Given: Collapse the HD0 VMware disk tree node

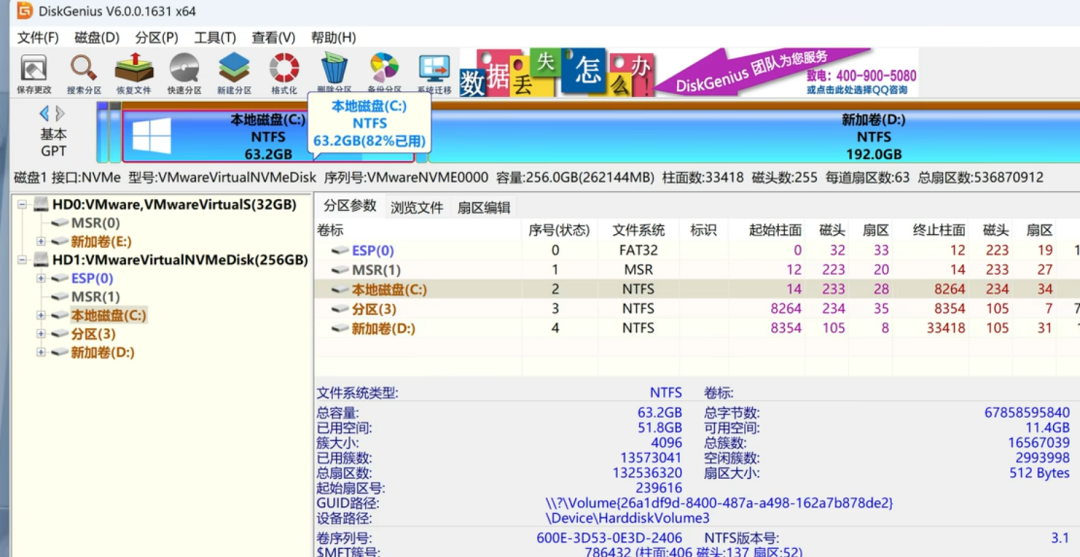Looking at the screenshot, I should 25,205.
